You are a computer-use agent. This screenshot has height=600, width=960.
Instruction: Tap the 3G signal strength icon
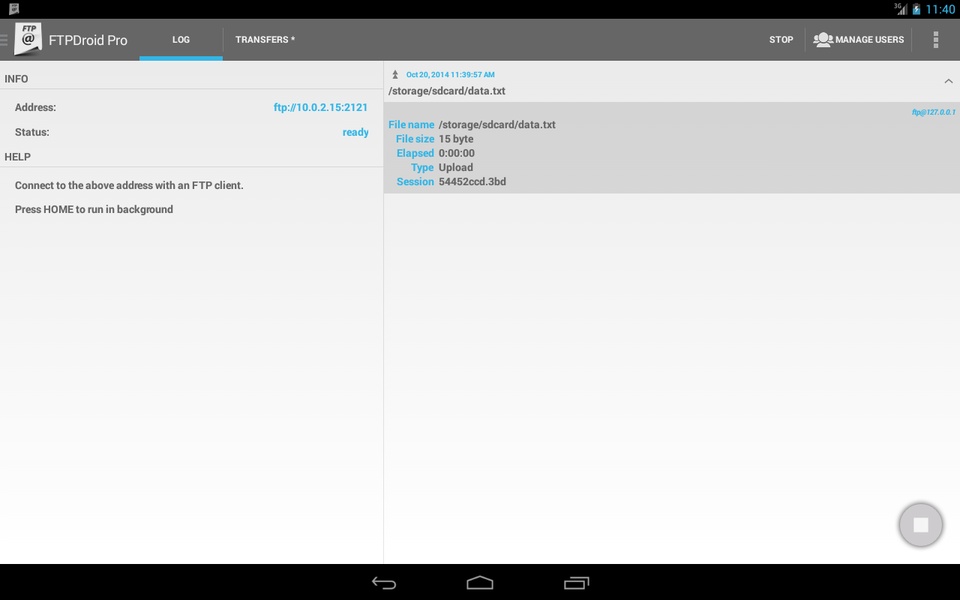click(x=901, y=9)
